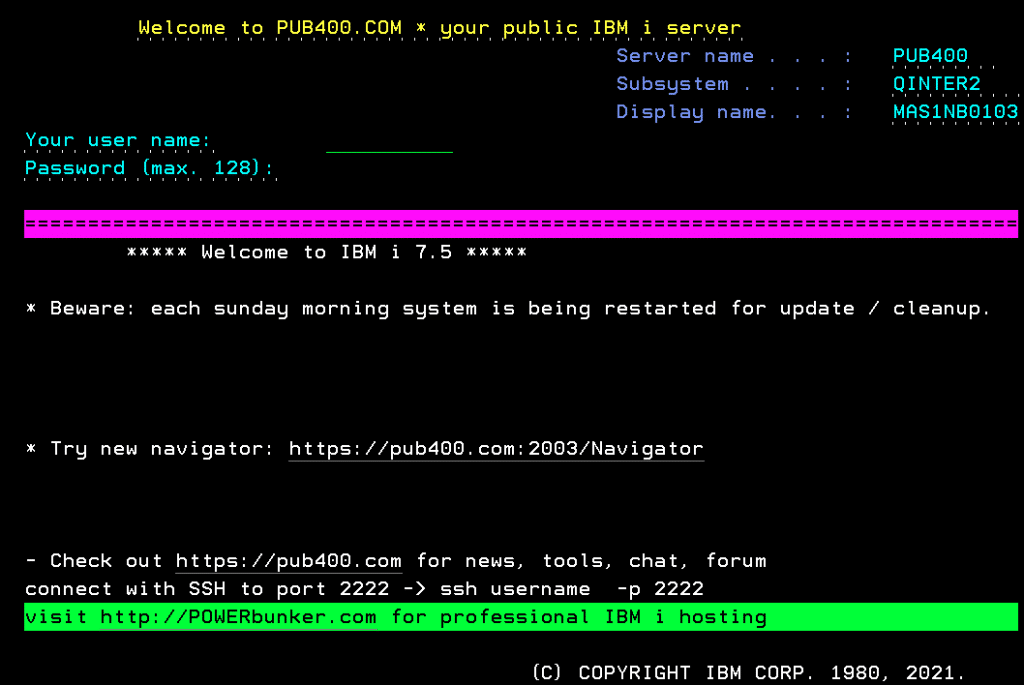Screen dimensions: 1024x685
Task: Click the magenta separator bar
Action: pyautogui.click(x=520, y=224)
